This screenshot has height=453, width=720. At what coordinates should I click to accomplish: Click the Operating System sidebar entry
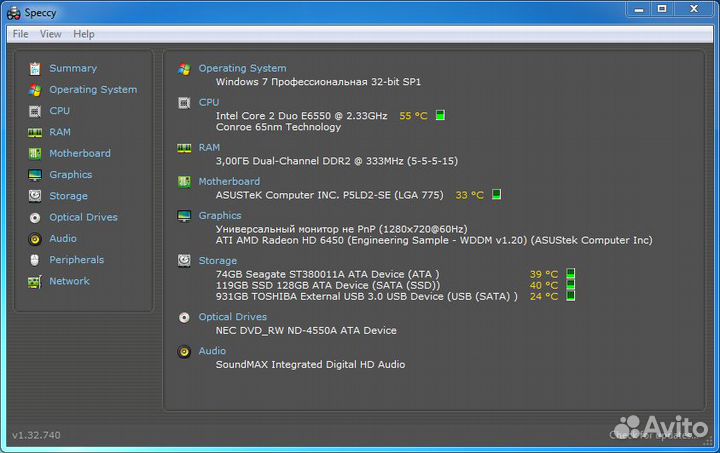(x=93, y=90)
